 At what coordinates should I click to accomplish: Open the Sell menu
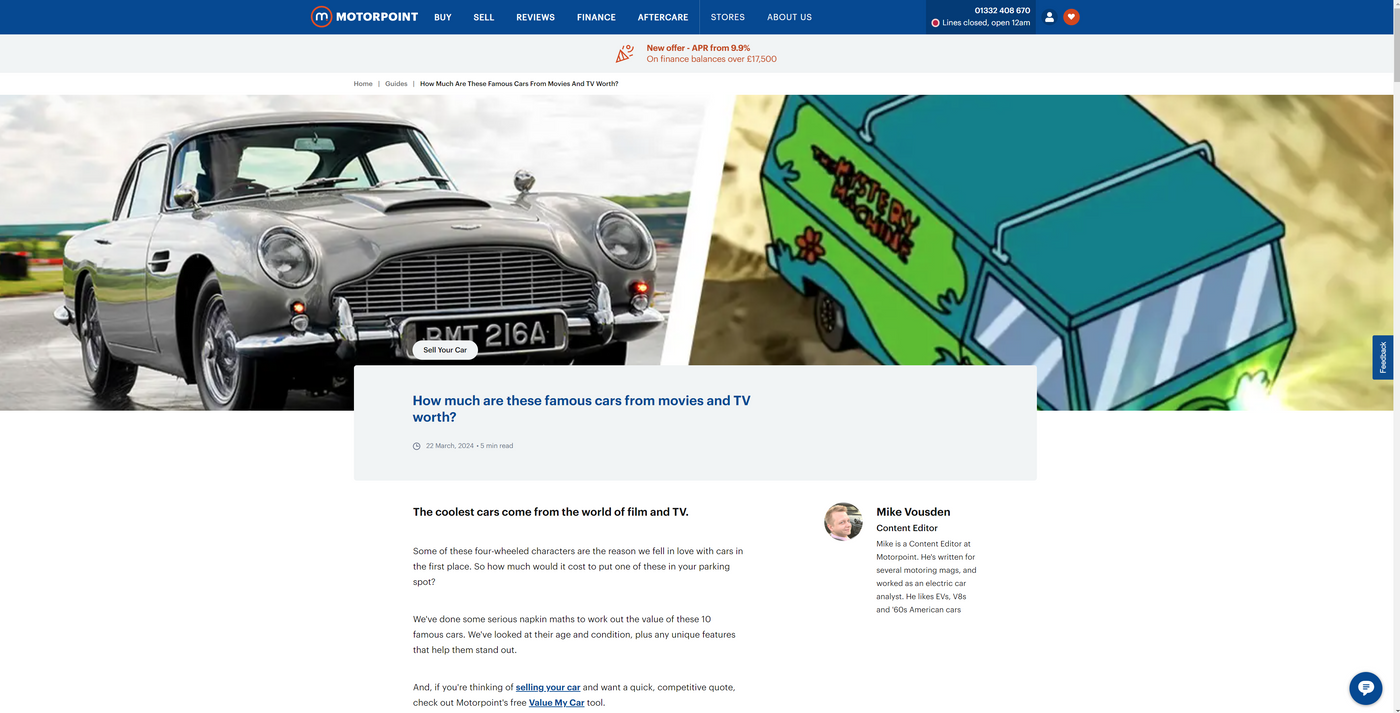[x=484, y=17]
